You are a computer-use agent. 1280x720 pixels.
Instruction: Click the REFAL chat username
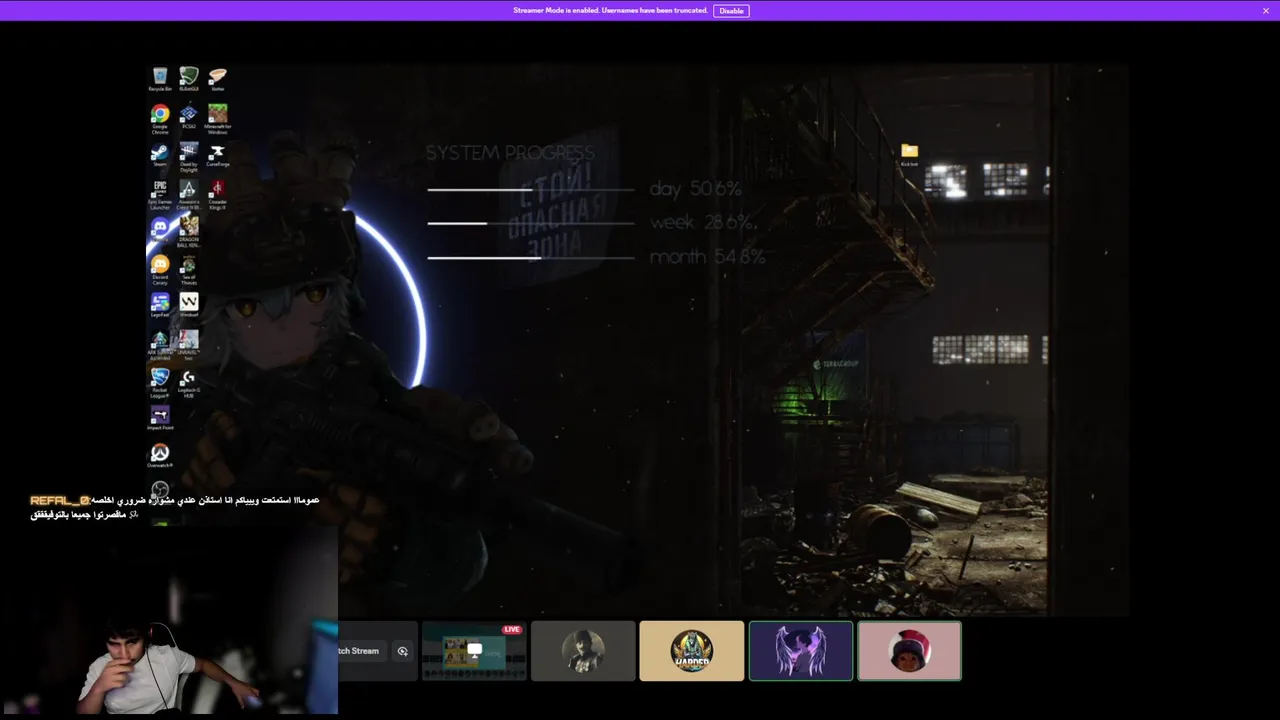pyautogui.click(x=60, y=500)
